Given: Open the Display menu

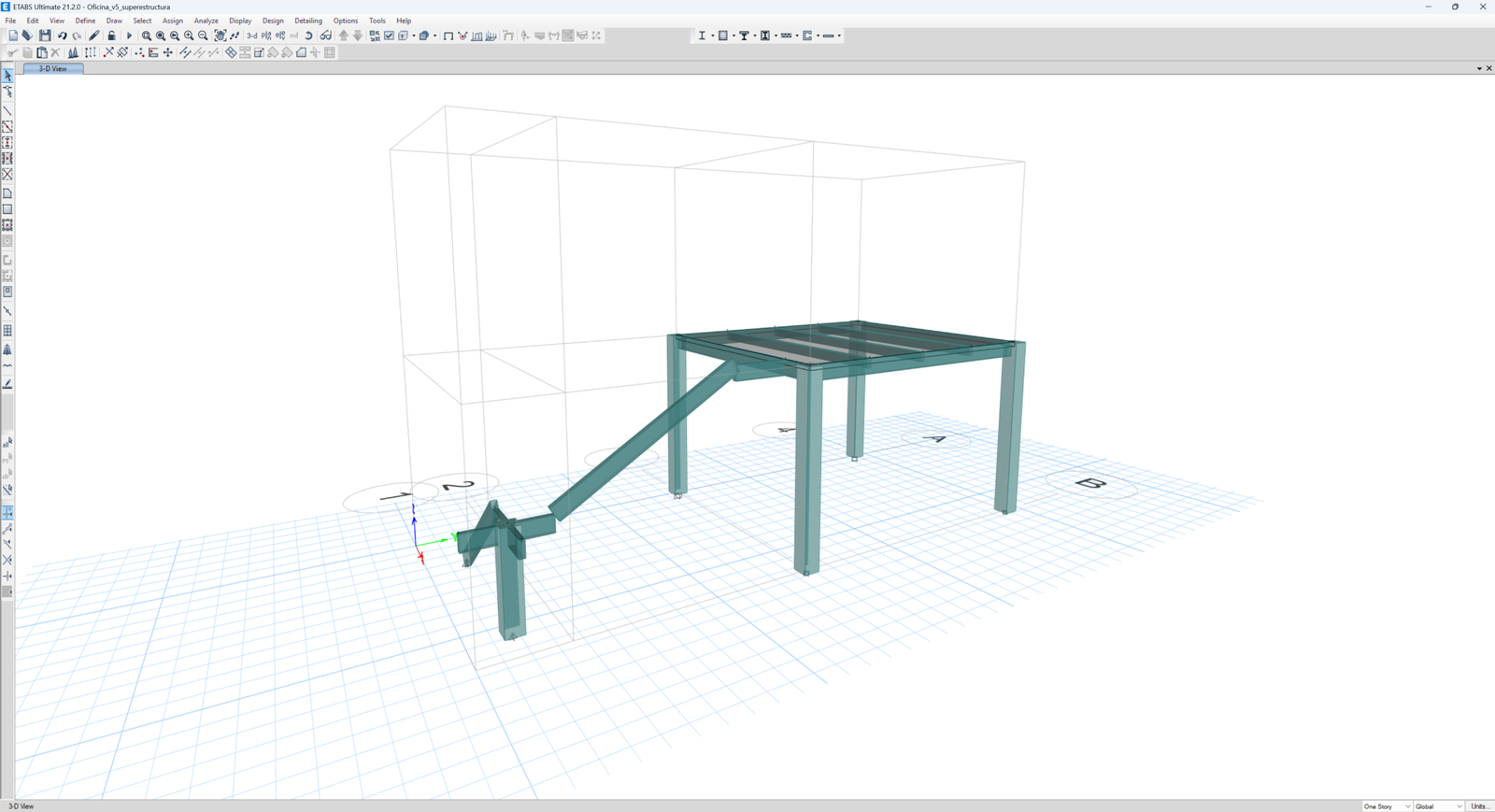Looking at the screenshot, I should (240, 21).
